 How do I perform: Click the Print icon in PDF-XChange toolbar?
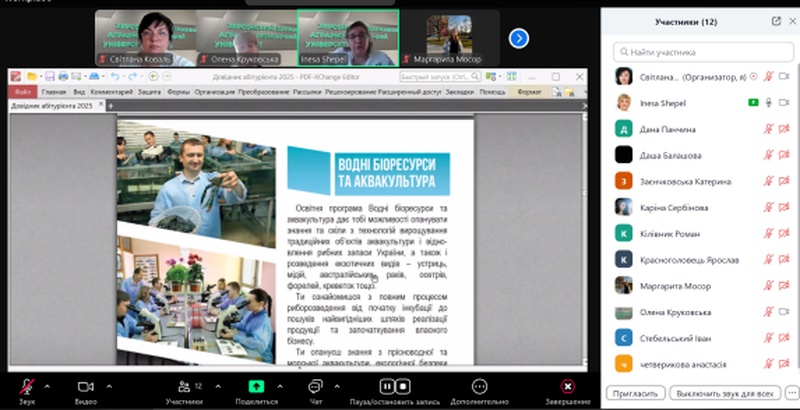click(x=63, y=77)
